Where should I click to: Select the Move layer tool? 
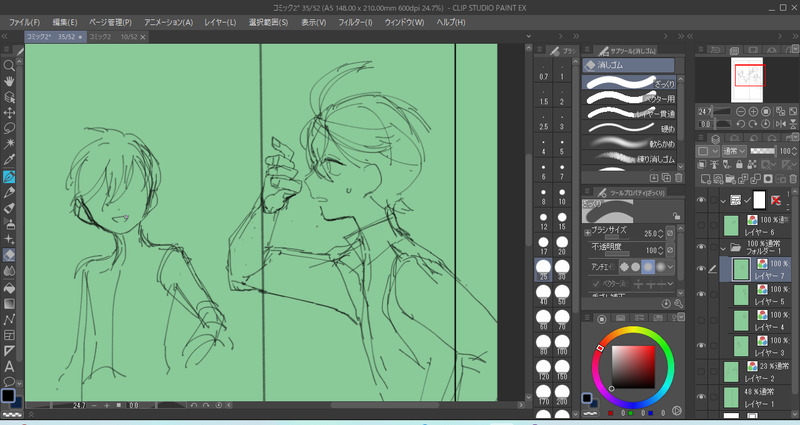pos(9,113)
